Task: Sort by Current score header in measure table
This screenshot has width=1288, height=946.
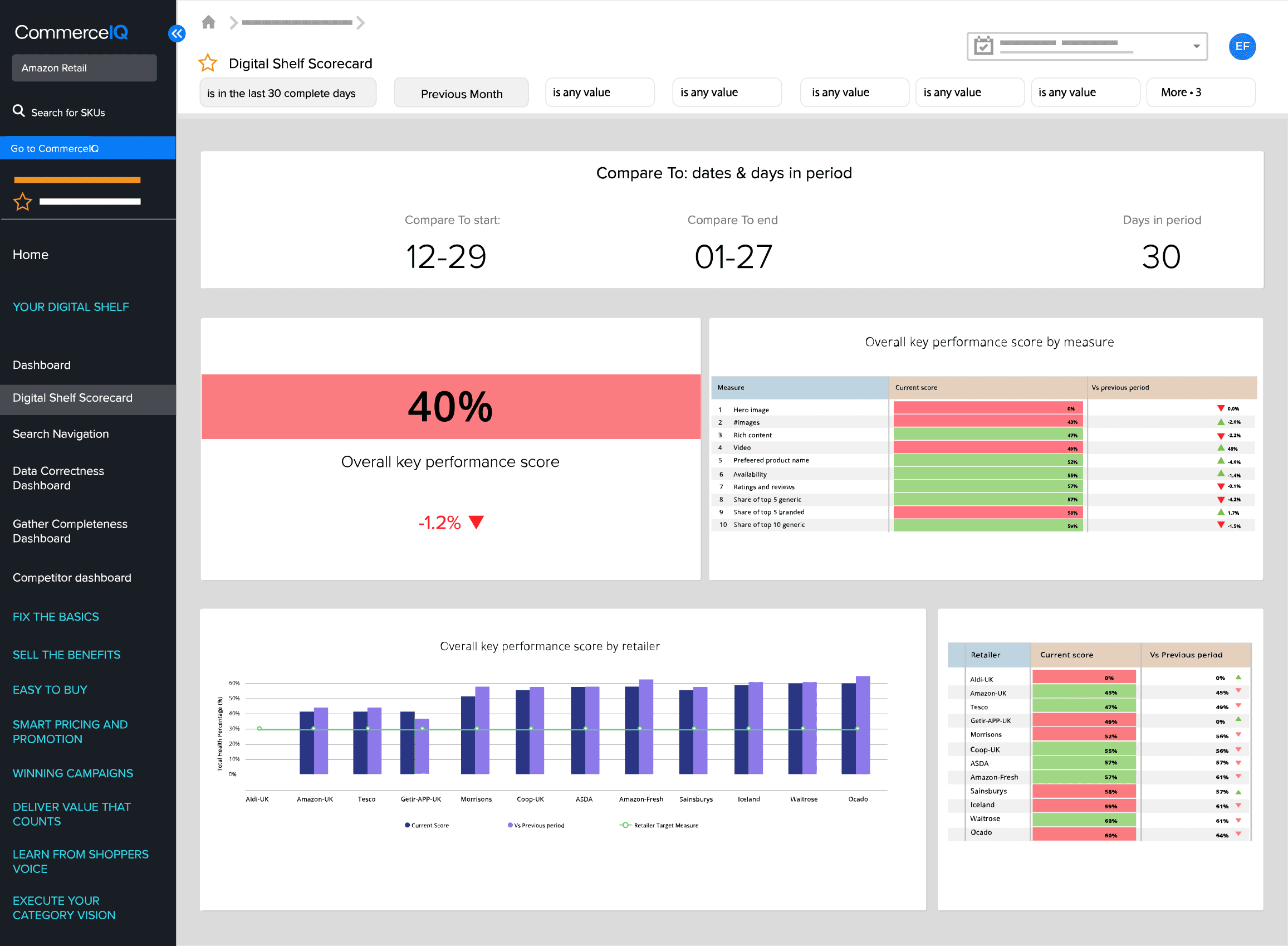Action: tap(988, 388)
